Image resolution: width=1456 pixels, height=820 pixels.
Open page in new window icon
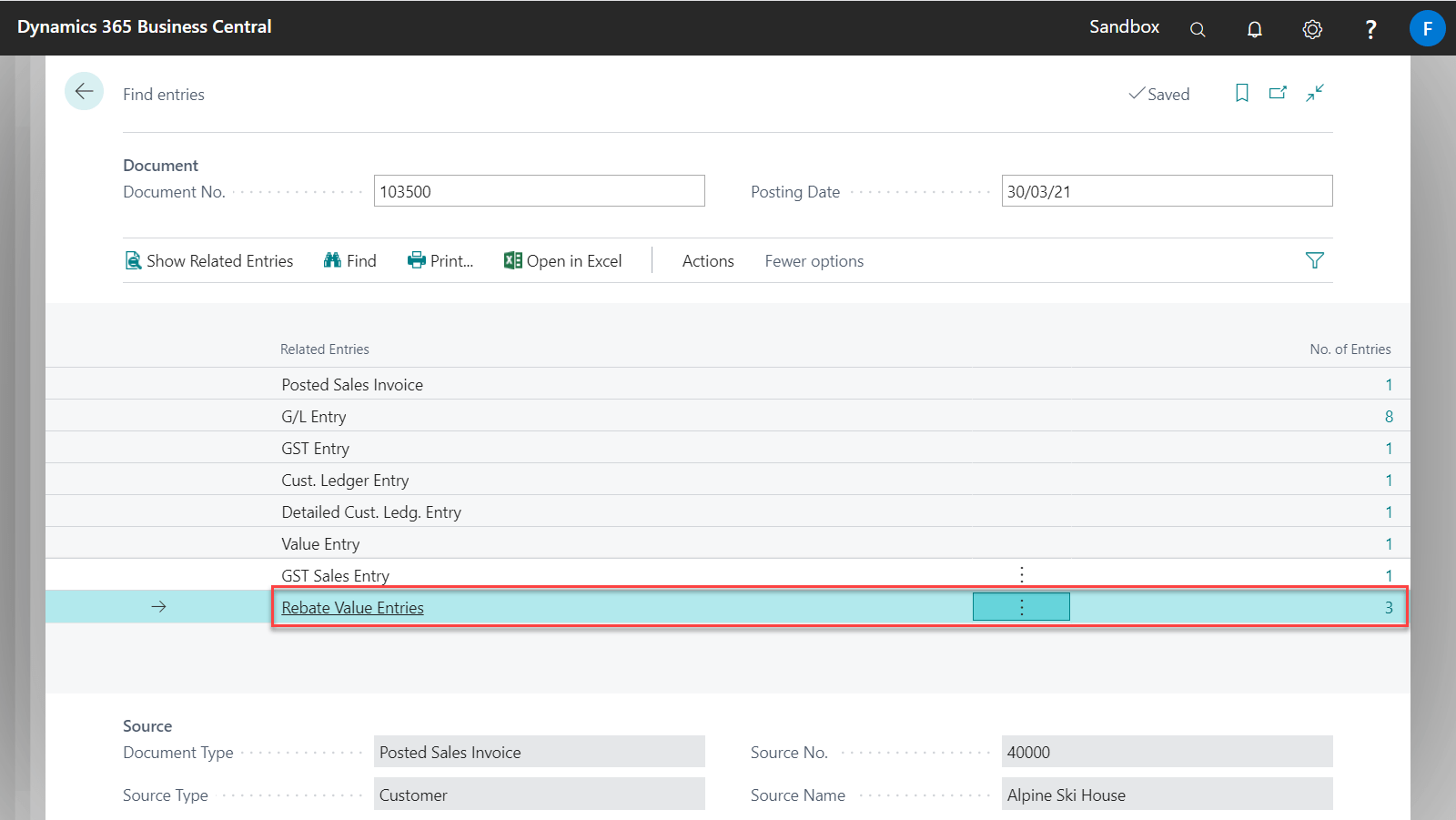coord(1279,93)
